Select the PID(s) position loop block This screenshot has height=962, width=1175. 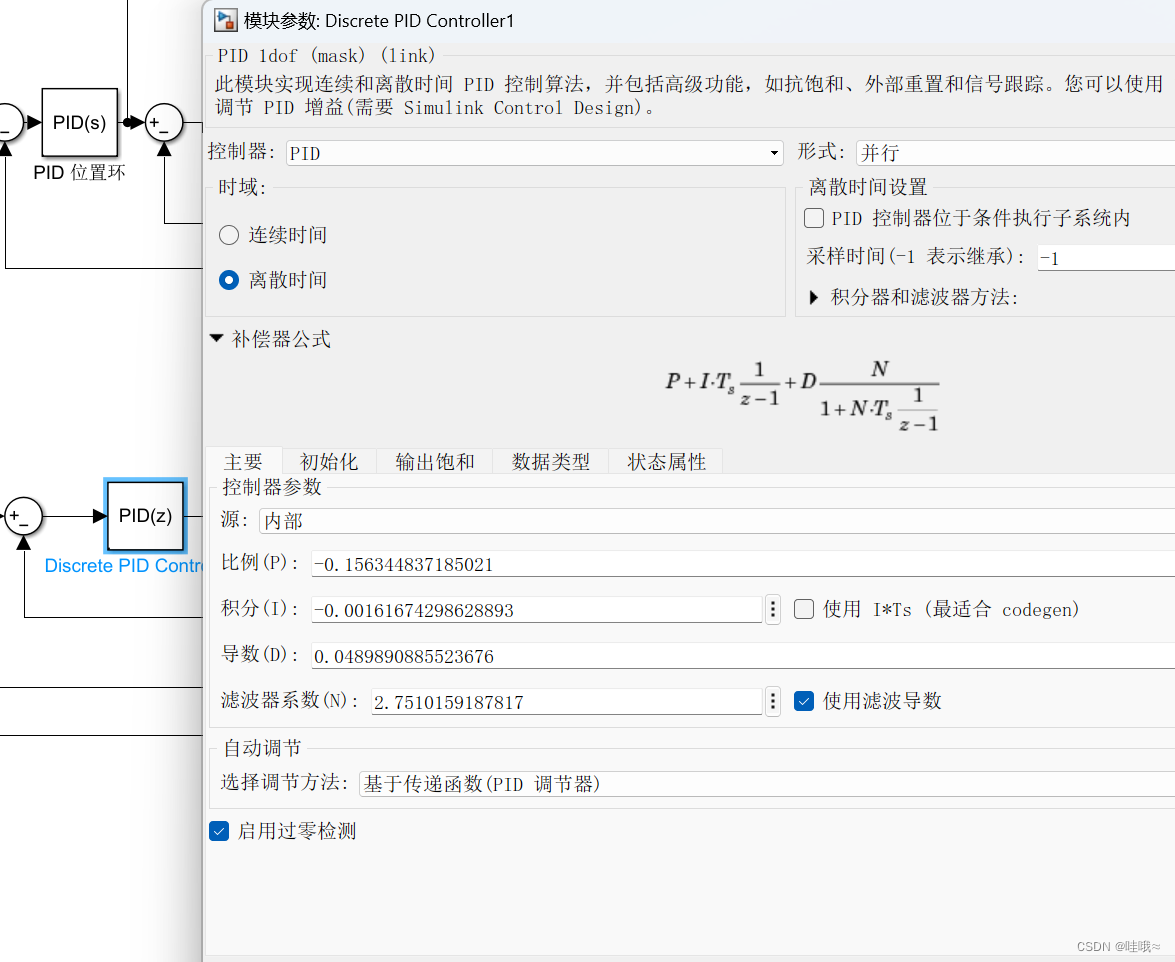[79, 122]
